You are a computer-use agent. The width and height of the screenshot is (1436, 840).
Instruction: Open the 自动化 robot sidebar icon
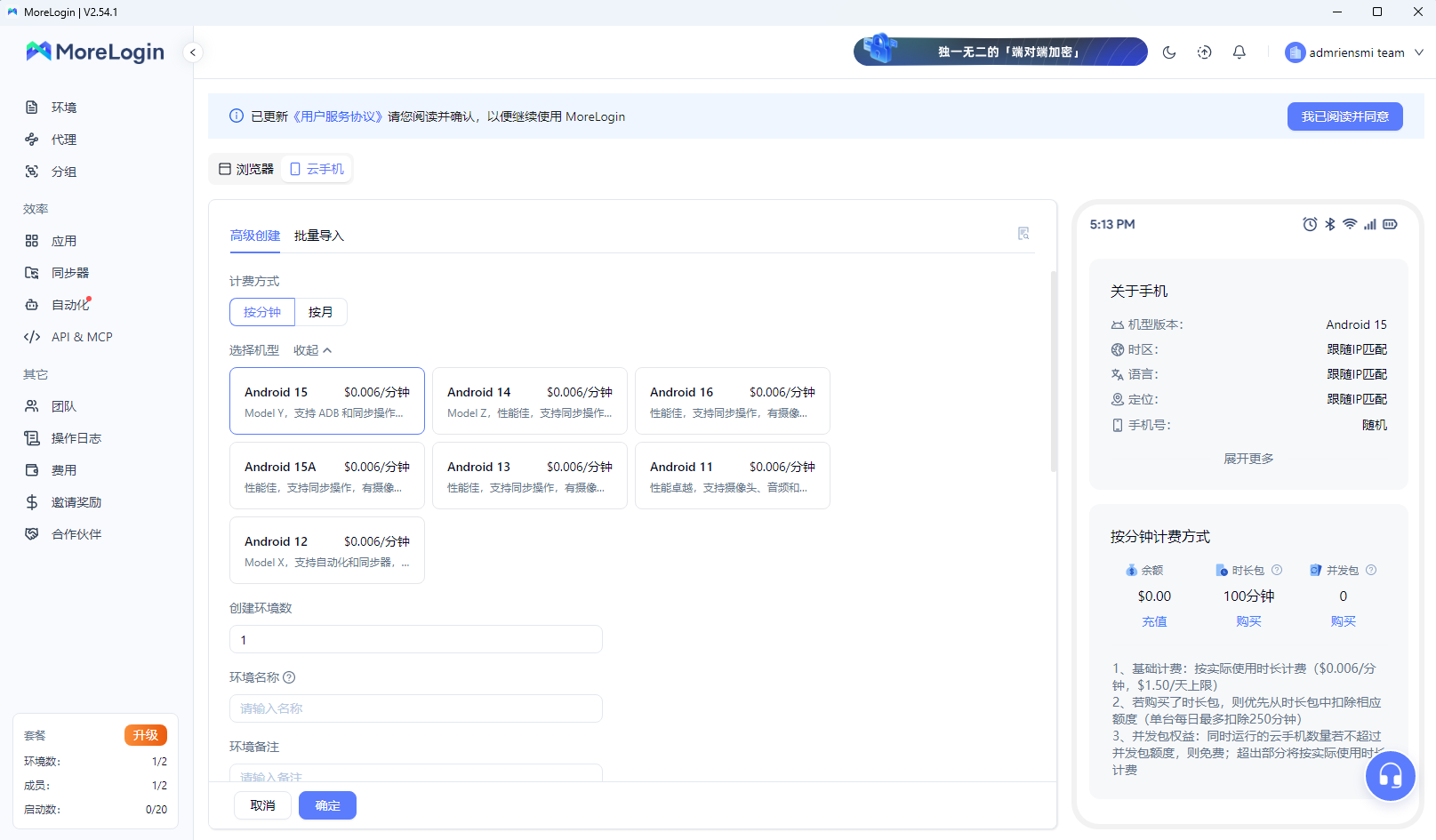point(32,305)
